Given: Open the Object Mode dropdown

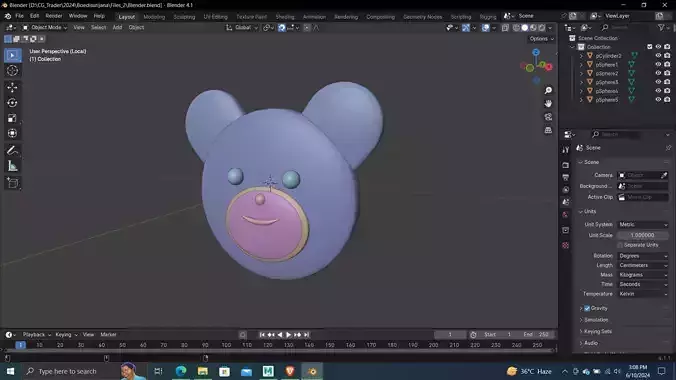Looking at the screenshot, I should 45,28.
